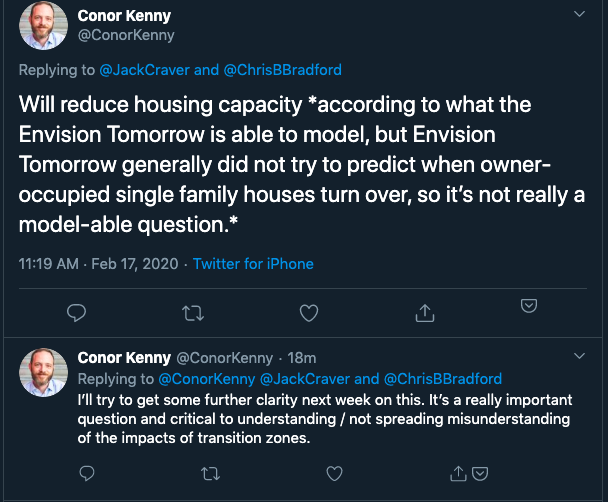Share the main tweet via upload icon
This screenshot has width=608, height=502.
point(425,313)
